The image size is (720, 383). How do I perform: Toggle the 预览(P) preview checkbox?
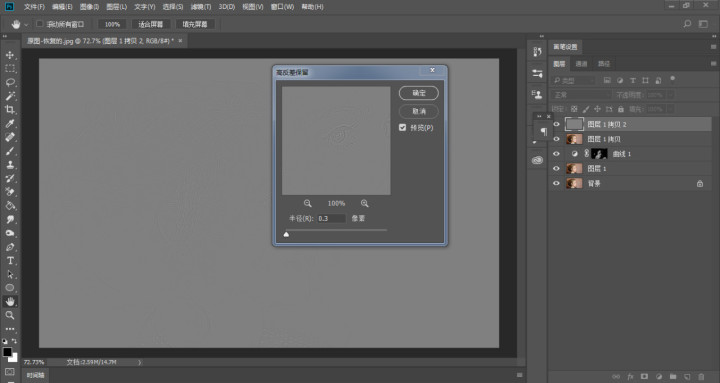click(403, 128)
